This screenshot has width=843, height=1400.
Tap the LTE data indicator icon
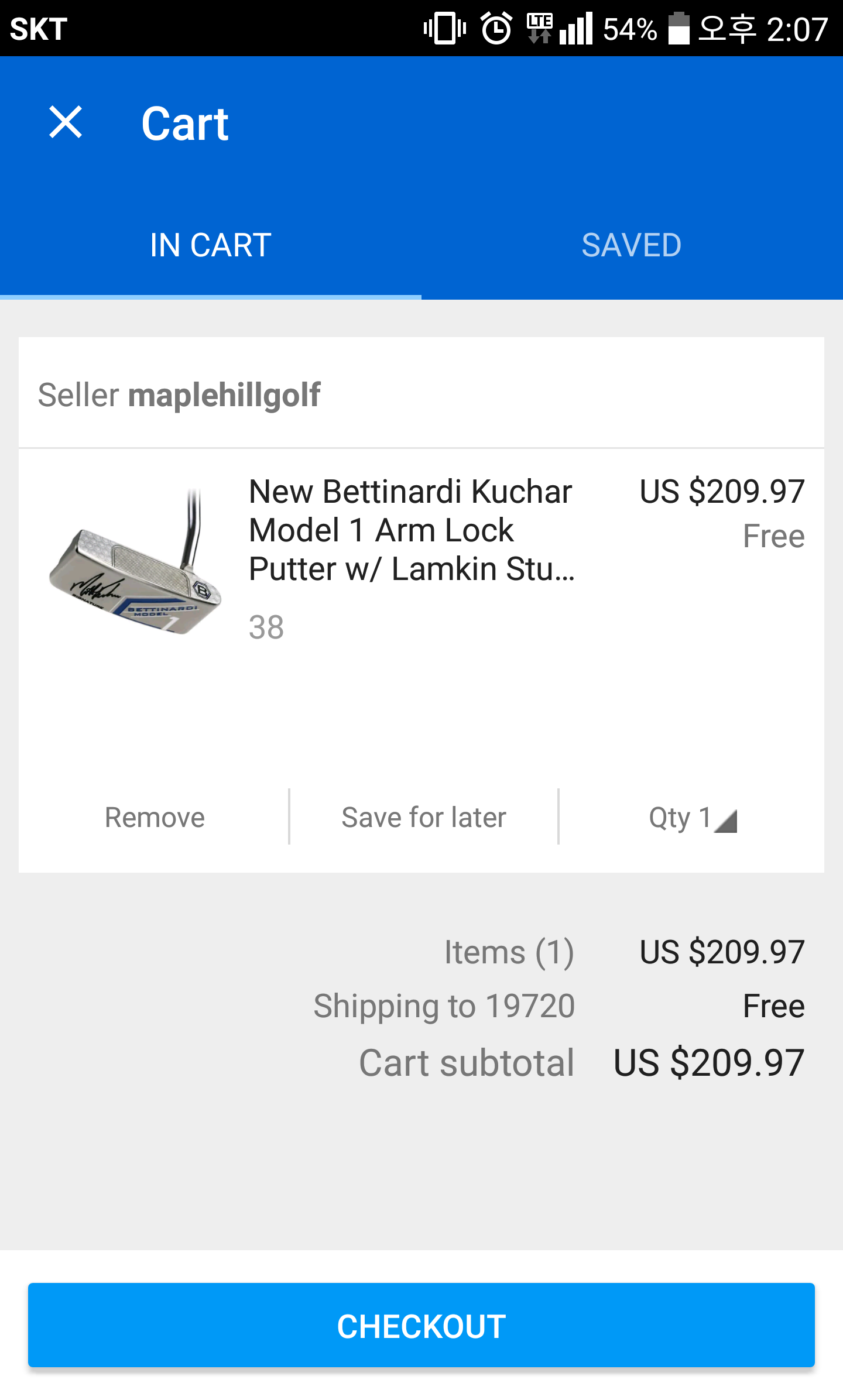click(539, 28)
